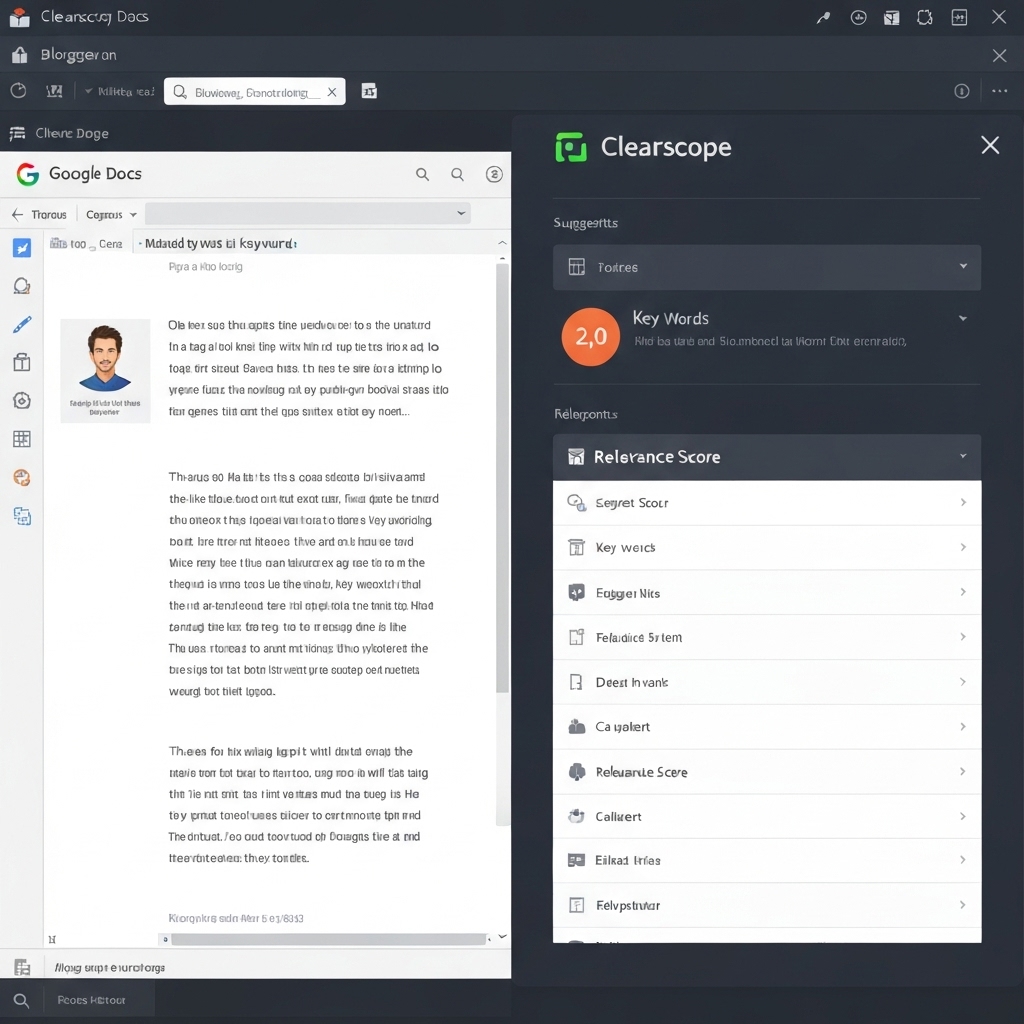Click the document vertical scrollbar
1024x1024 pixels.
(x=502, y=478)
